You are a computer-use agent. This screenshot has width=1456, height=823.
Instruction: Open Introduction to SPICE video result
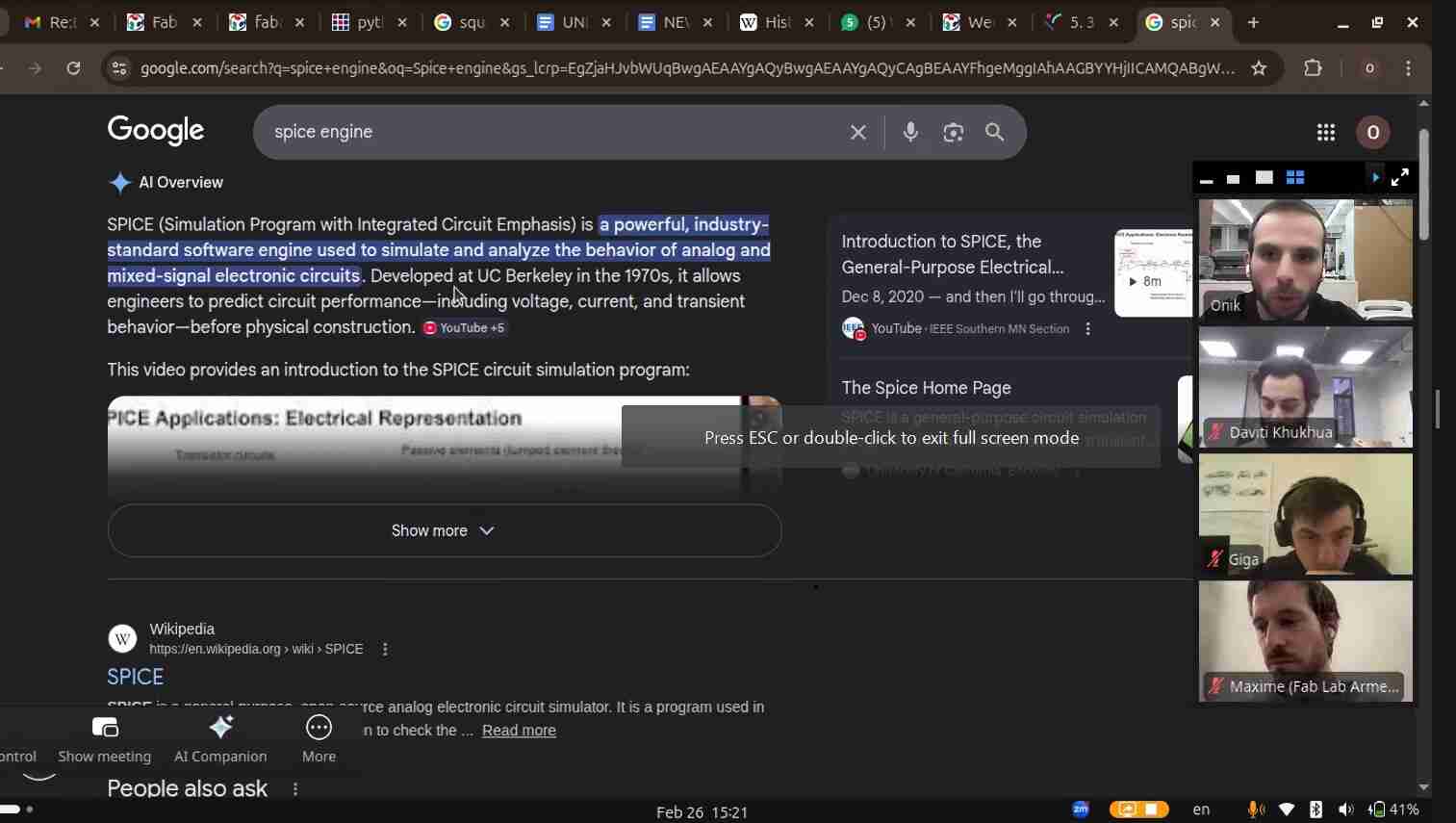(x=953, y=255)
